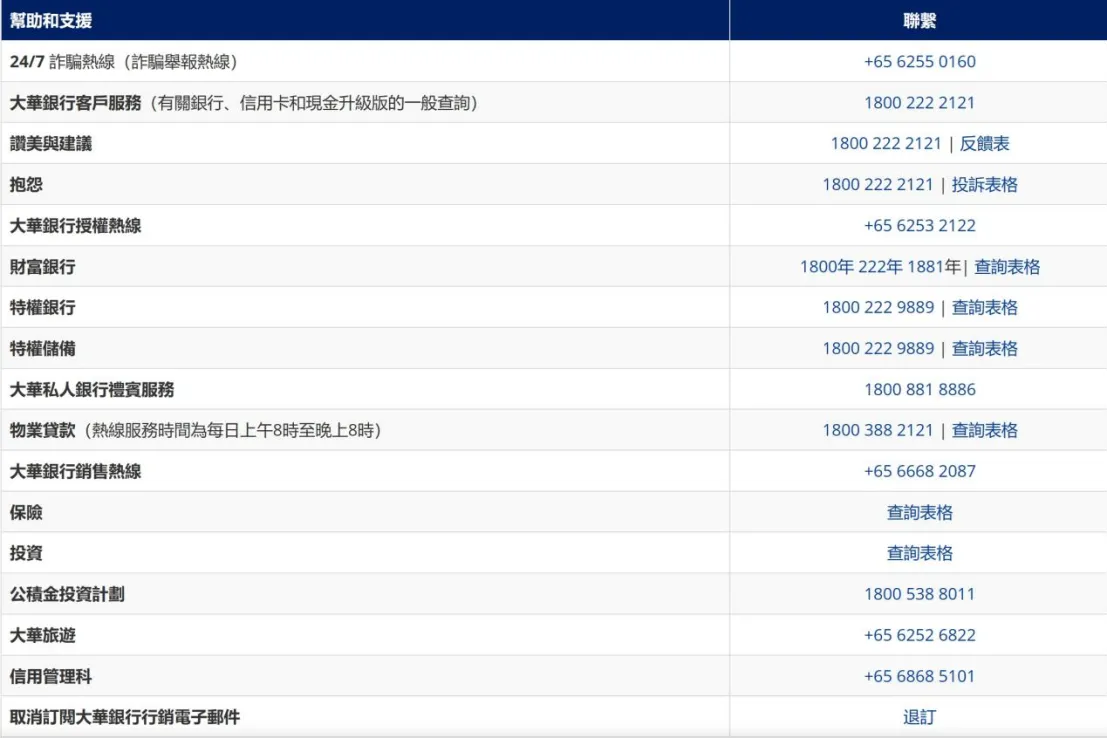
Task: Click 1800 222 2121 in 讚美與建議 row
Action: [x=886, y=143]
